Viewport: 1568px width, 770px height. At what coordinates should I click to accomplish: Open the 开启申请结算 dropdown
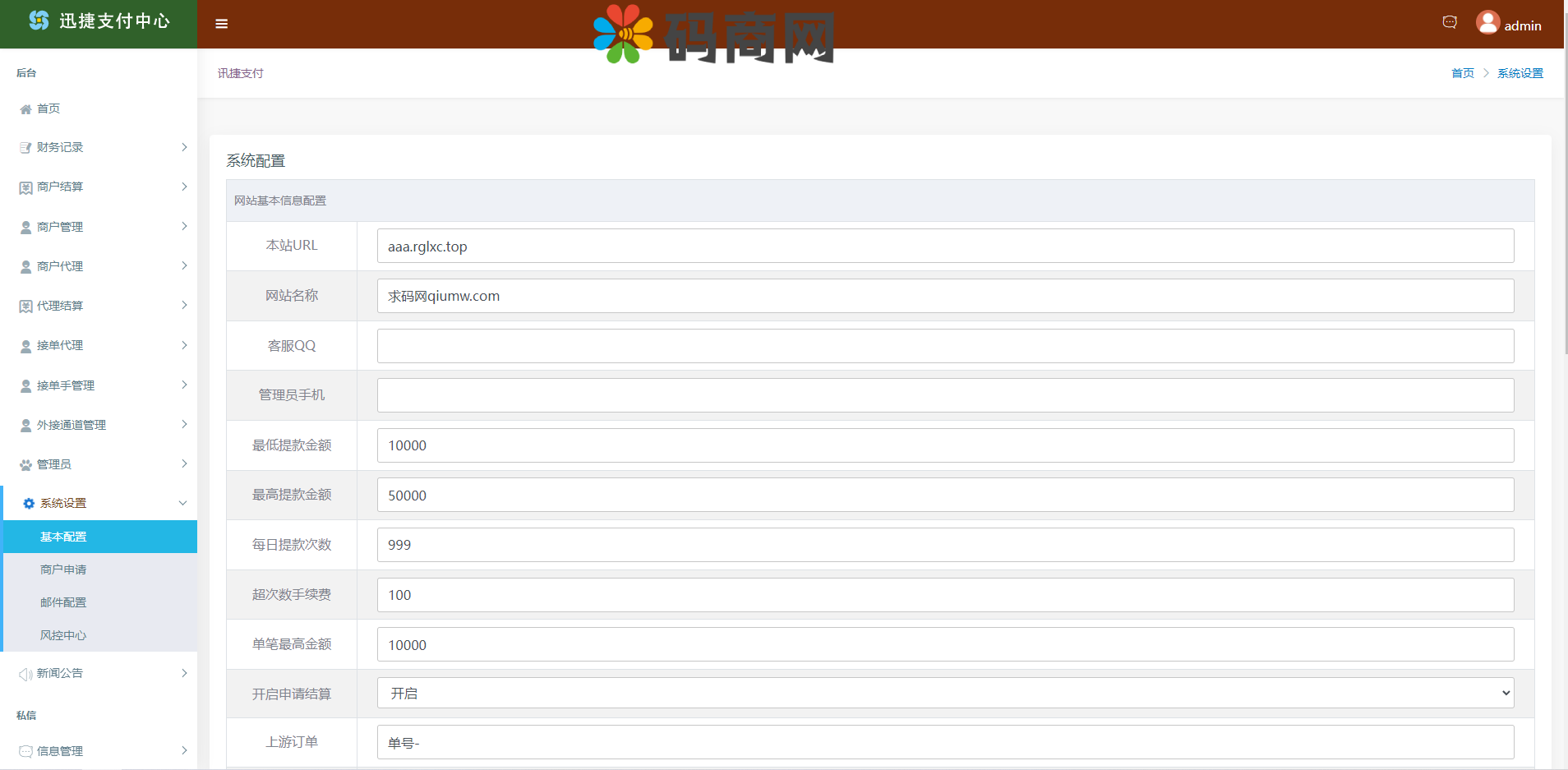[x=945, y=693]
